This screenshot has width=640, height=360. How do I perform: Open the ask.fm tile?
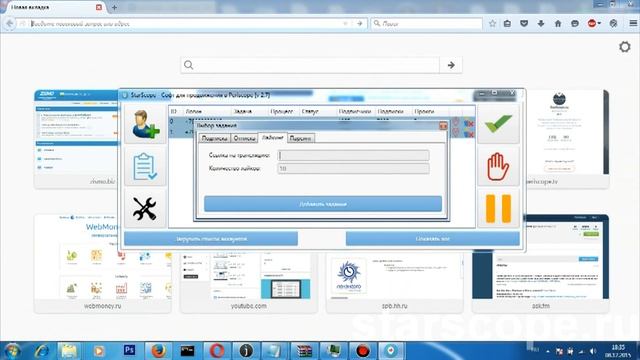pos(540,264)
